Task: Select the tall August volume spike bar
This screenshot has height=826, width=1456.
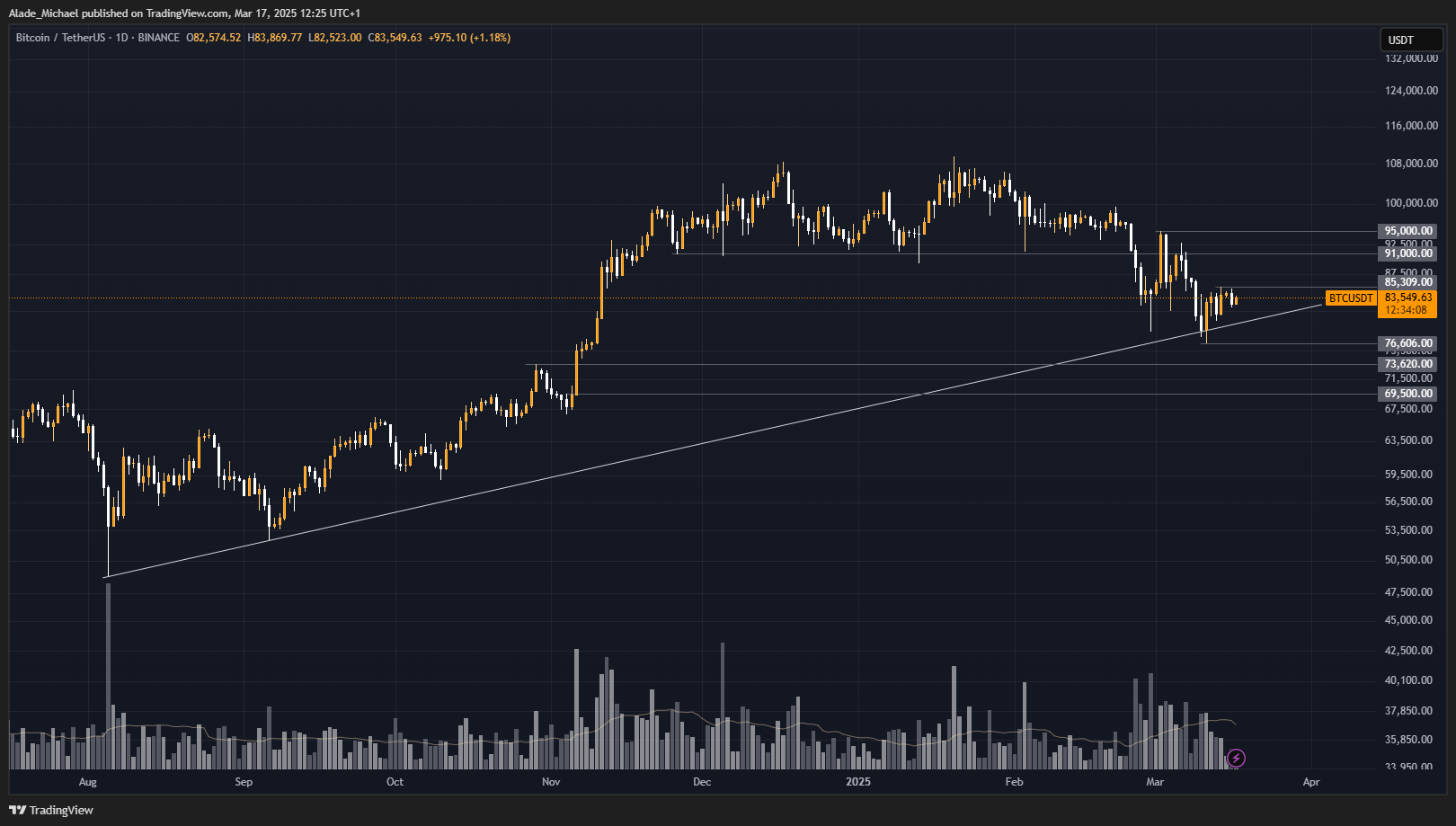Action: coord(109,676)
